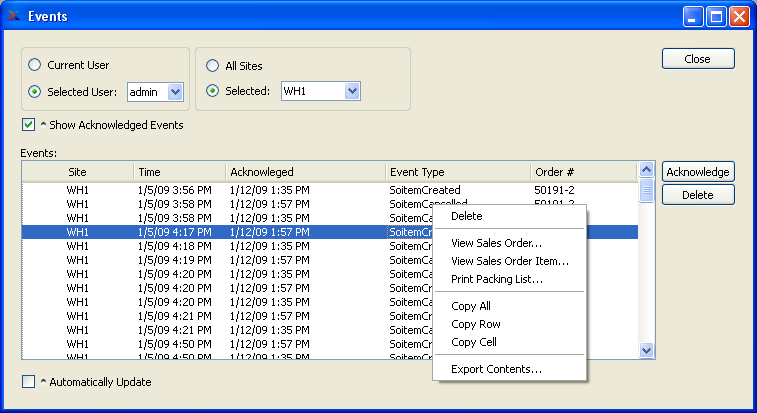The width and height of the screenshot is (757, 413).
Task: Click Delete in the context menu
Action: point(467,216)
